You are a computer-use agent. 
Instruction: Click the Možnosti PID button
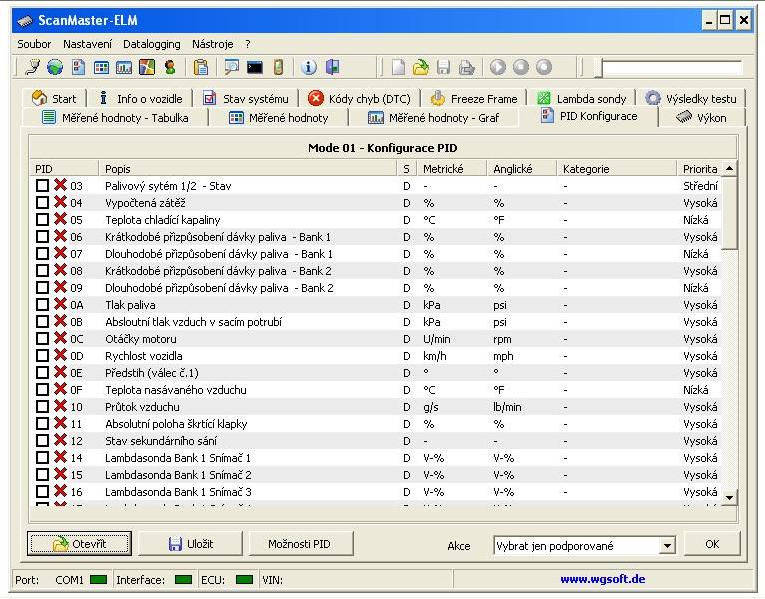[301, 543]
